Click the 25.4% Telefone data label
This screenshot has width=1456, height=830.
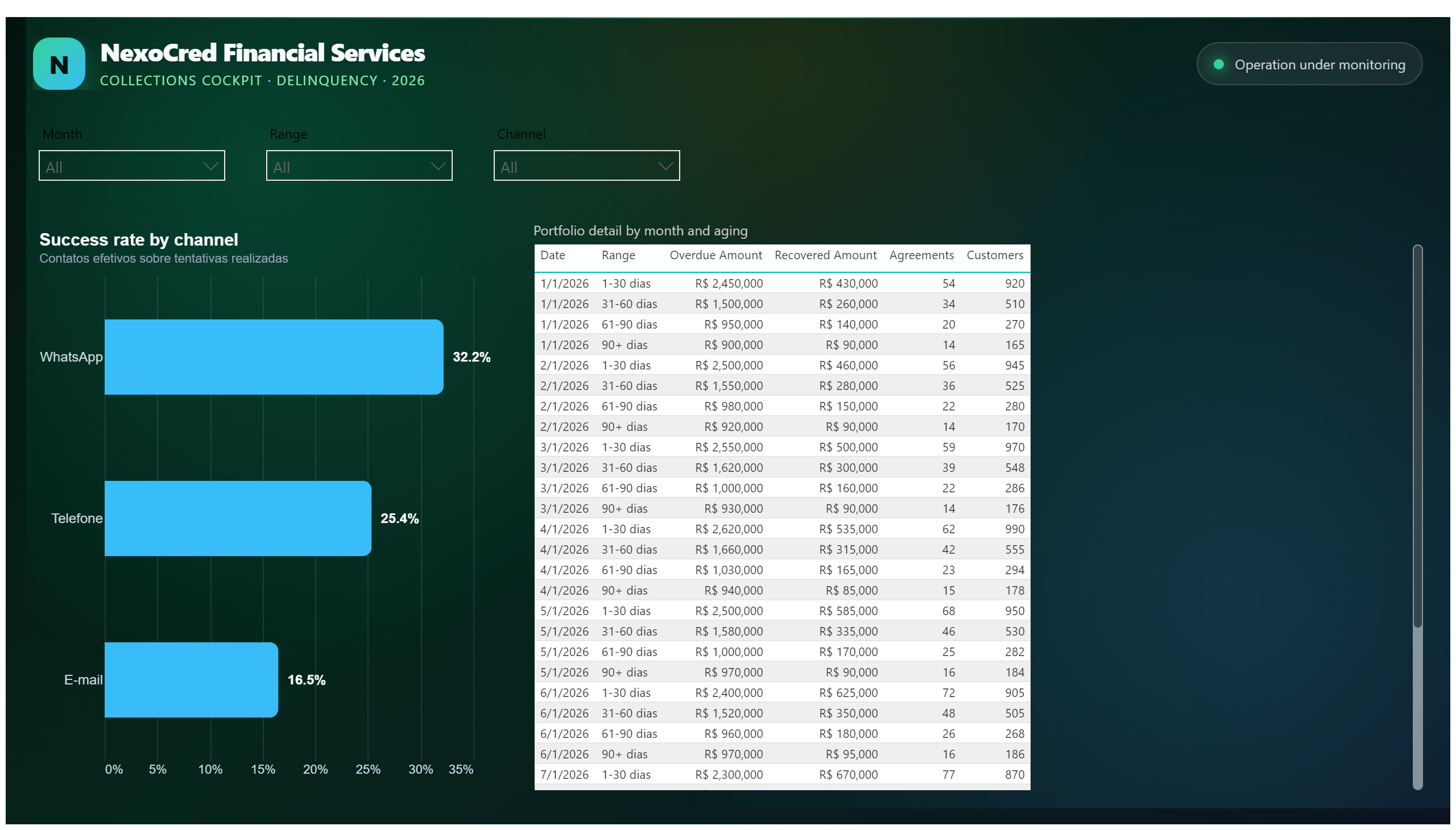399,518
